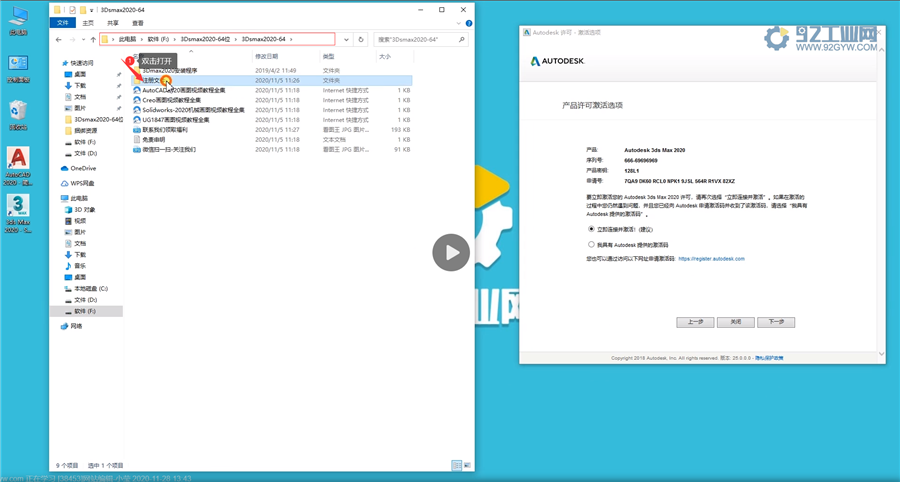Open 本地磁盘 (C:) drive
Screen dimensions: 900x482
click(x=91, y=289)
